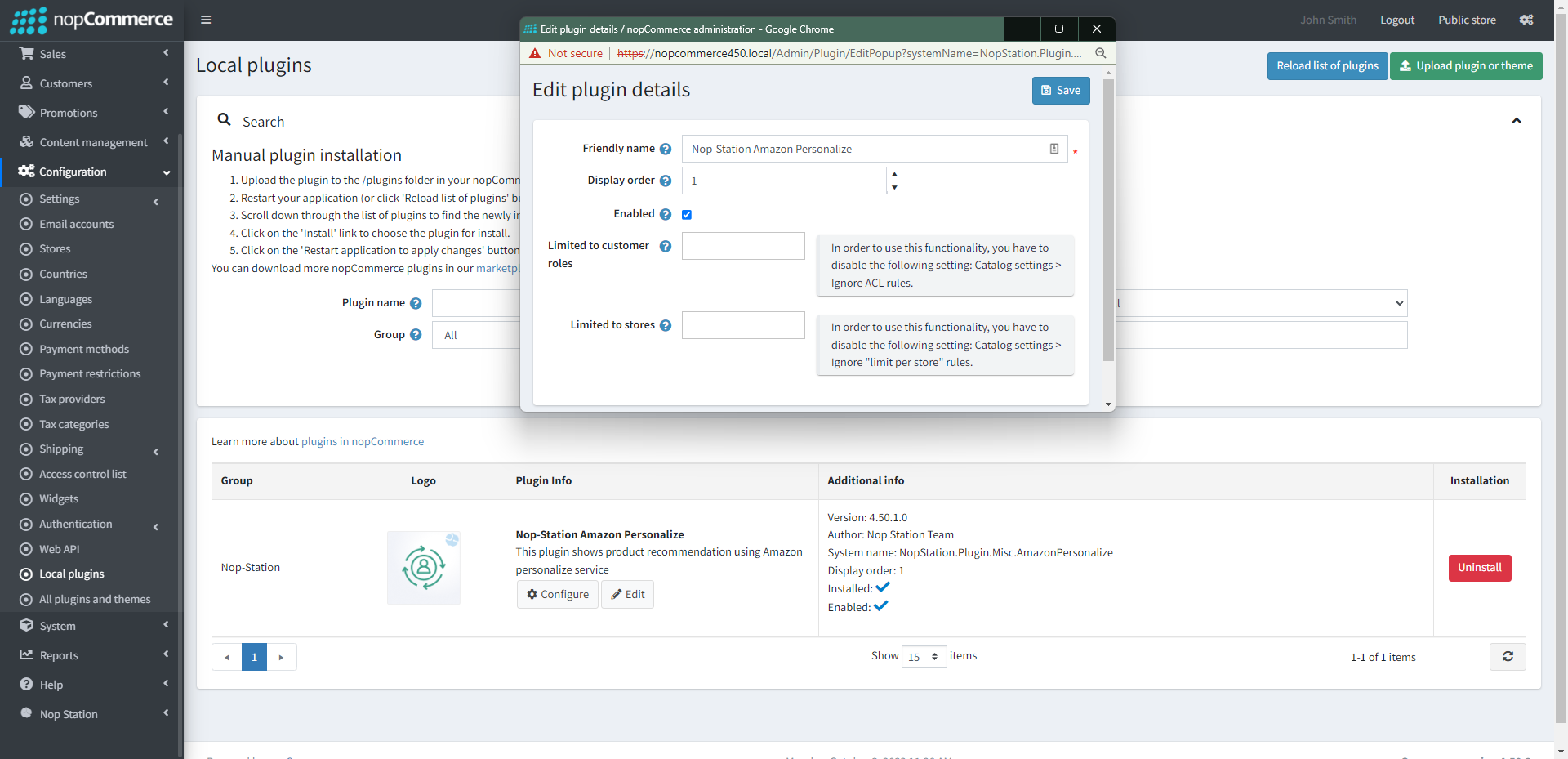Expand the Customers sidebar arrow
This screenshot has height=759, width=1568.
[x=166, y=83]
